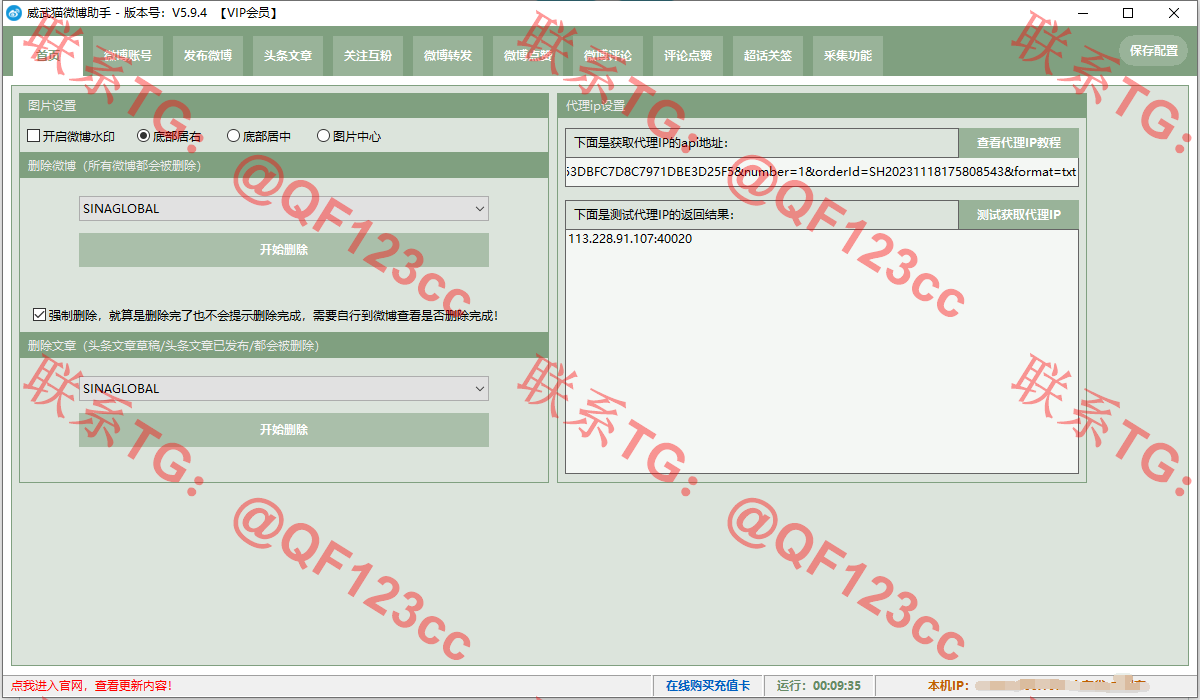Click the app icon in the title bar
The height and width of the screenshot is (700, 1200).
(x=14, y=13)
